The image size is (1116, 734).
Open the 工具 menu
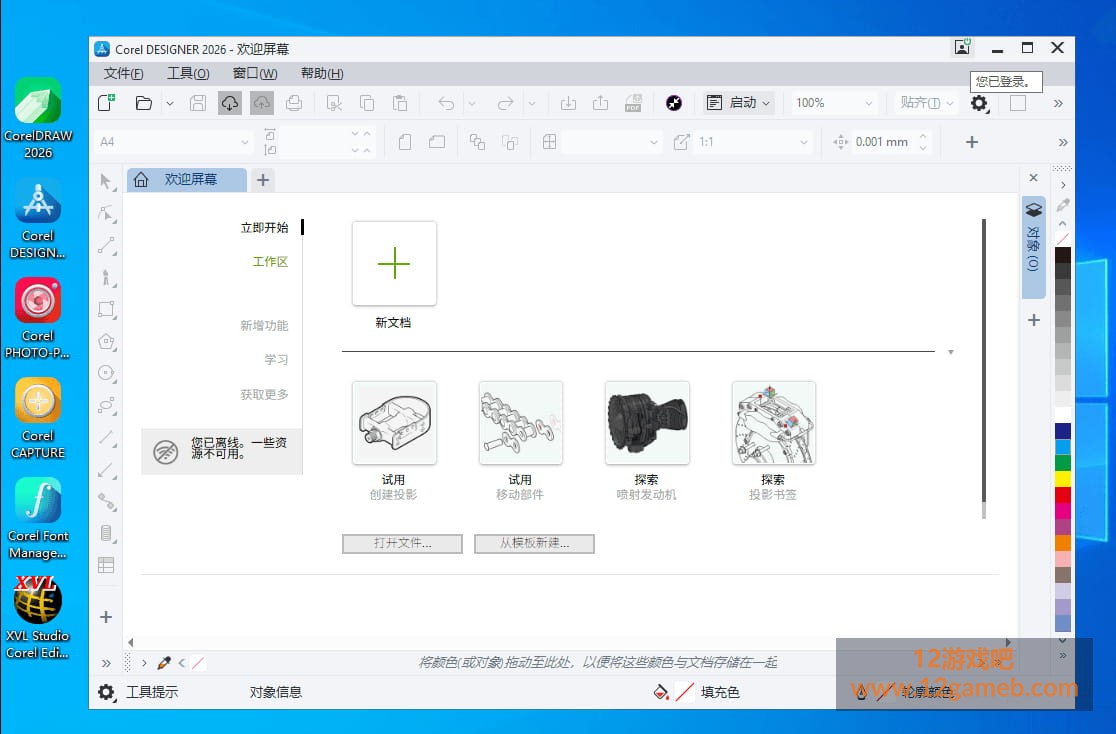click(x=188, y=73)
